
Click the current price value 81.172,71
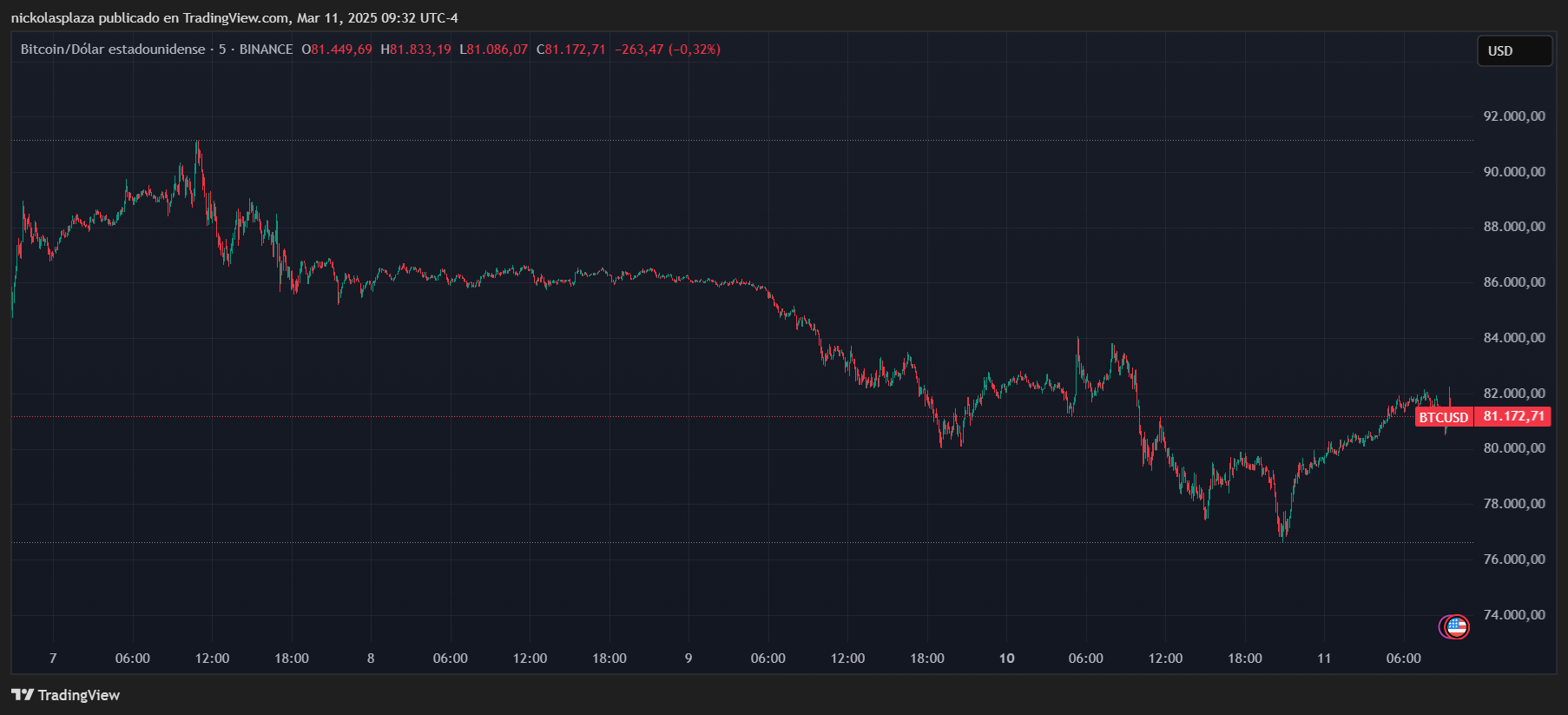coord(1514,417)
